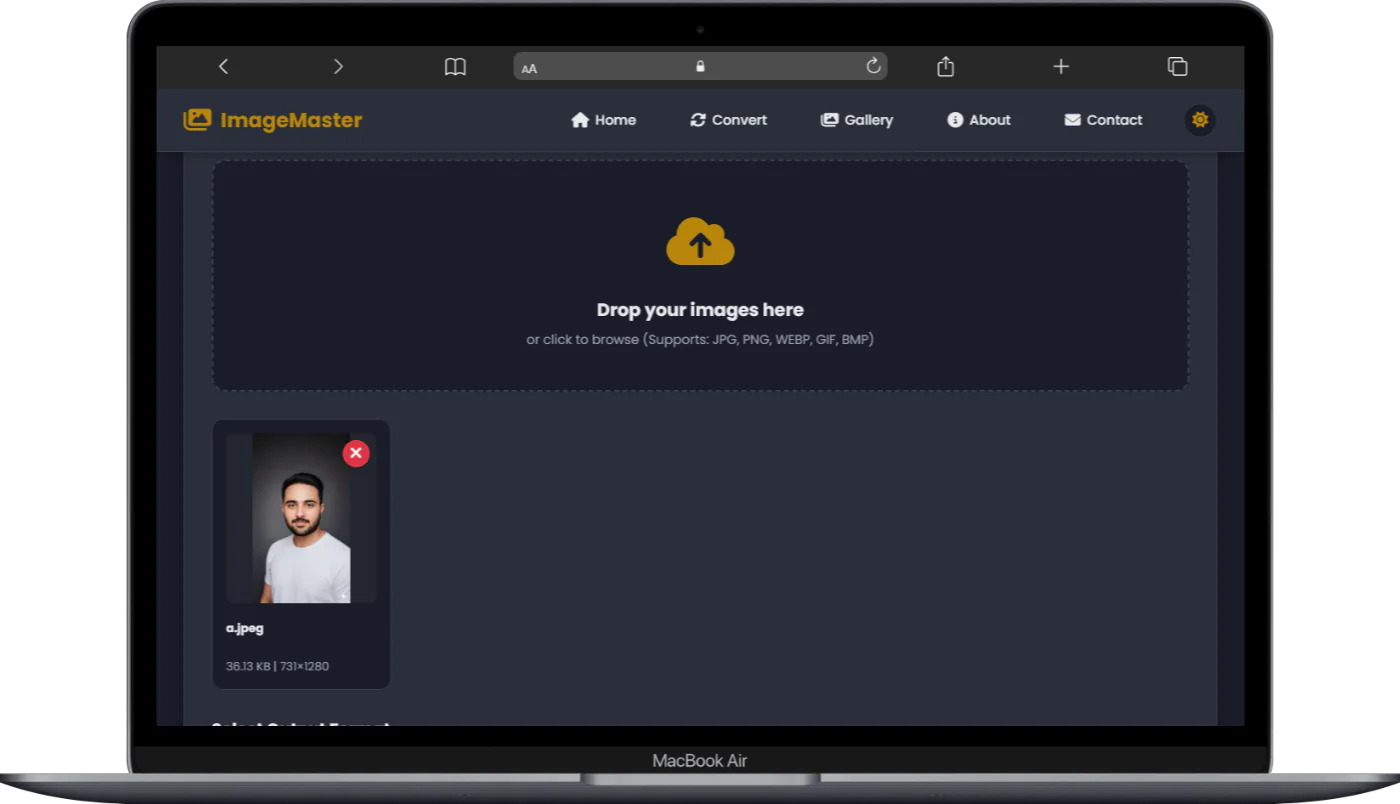1400x804 pixels.
Task: Select the a.jpeg portrait thumbnail
Action: (x=301, y=530)
